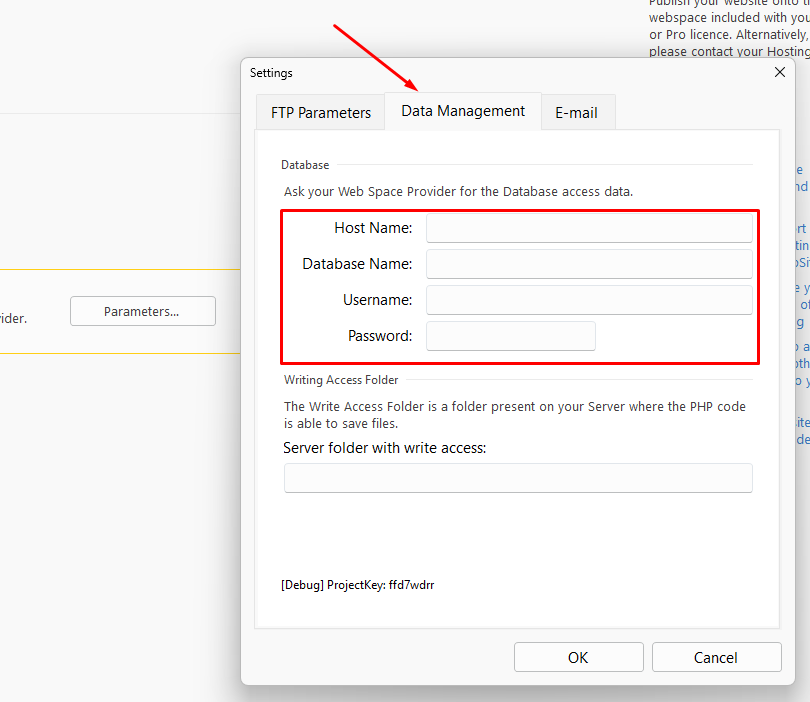The image size is (810, 702).
Task: Click the Settings dialog title text
Action: tap(271, 73)
